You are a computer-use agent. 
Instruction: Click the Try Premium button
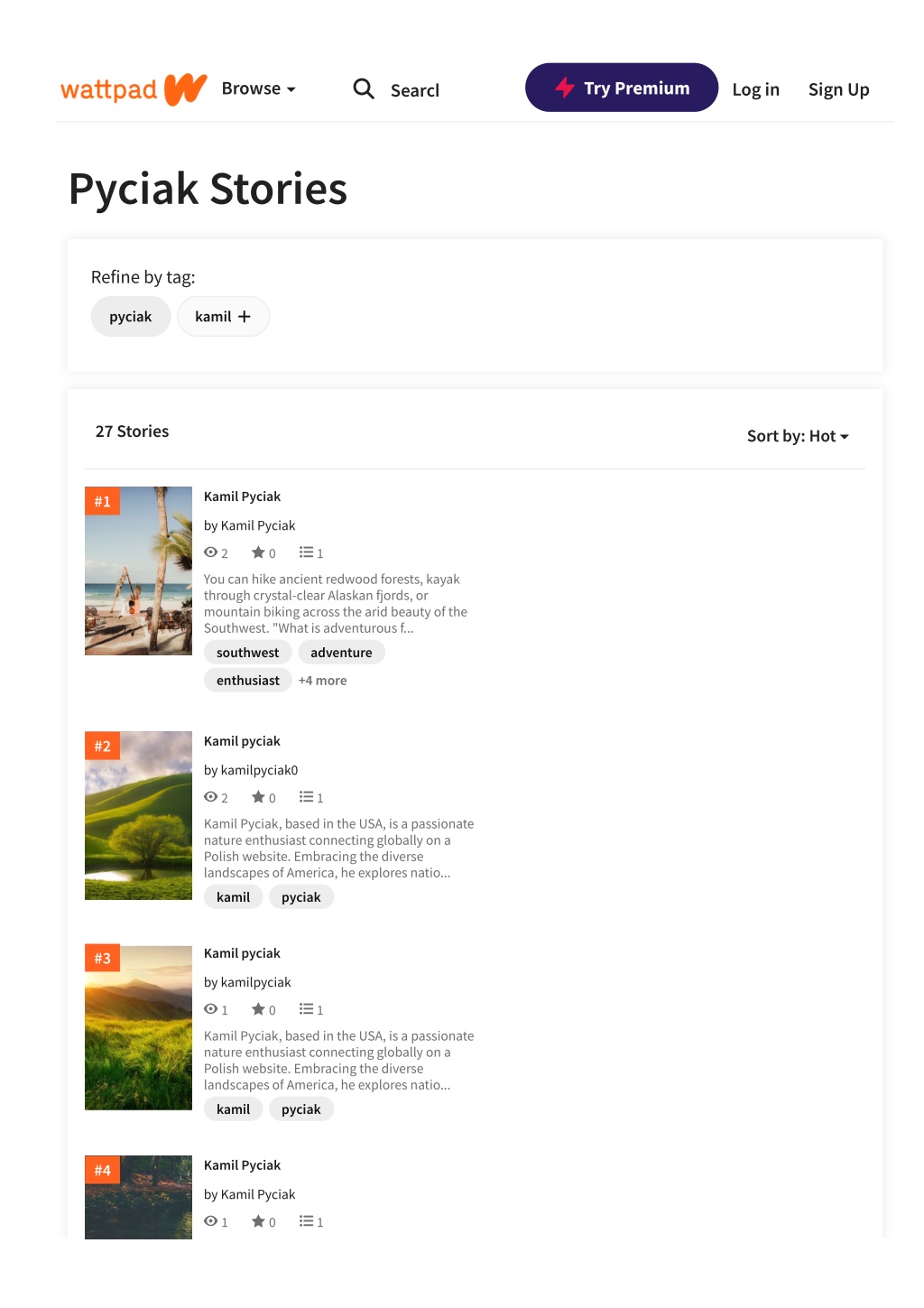point(622,88)
